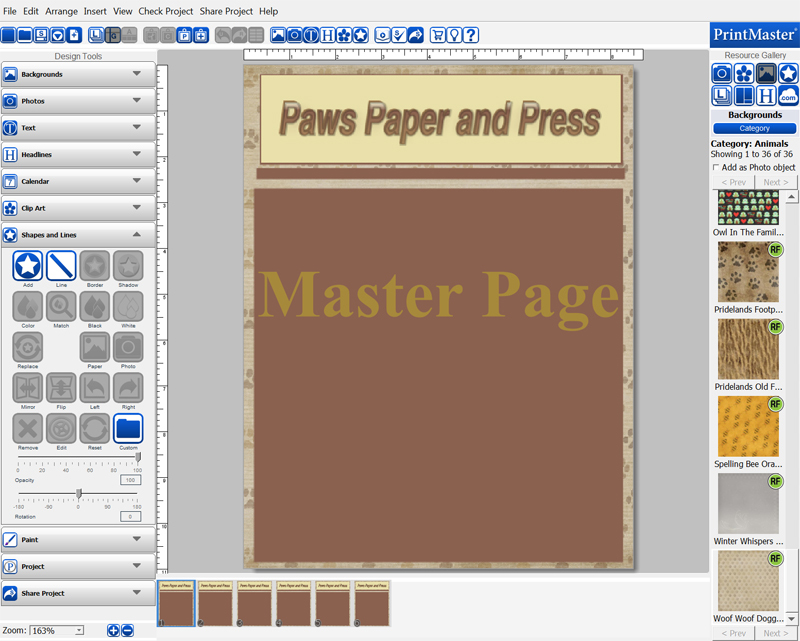Open the Insert menu
Image resolution: width=800 pixels, height=641 pixels.
(95, 11)
